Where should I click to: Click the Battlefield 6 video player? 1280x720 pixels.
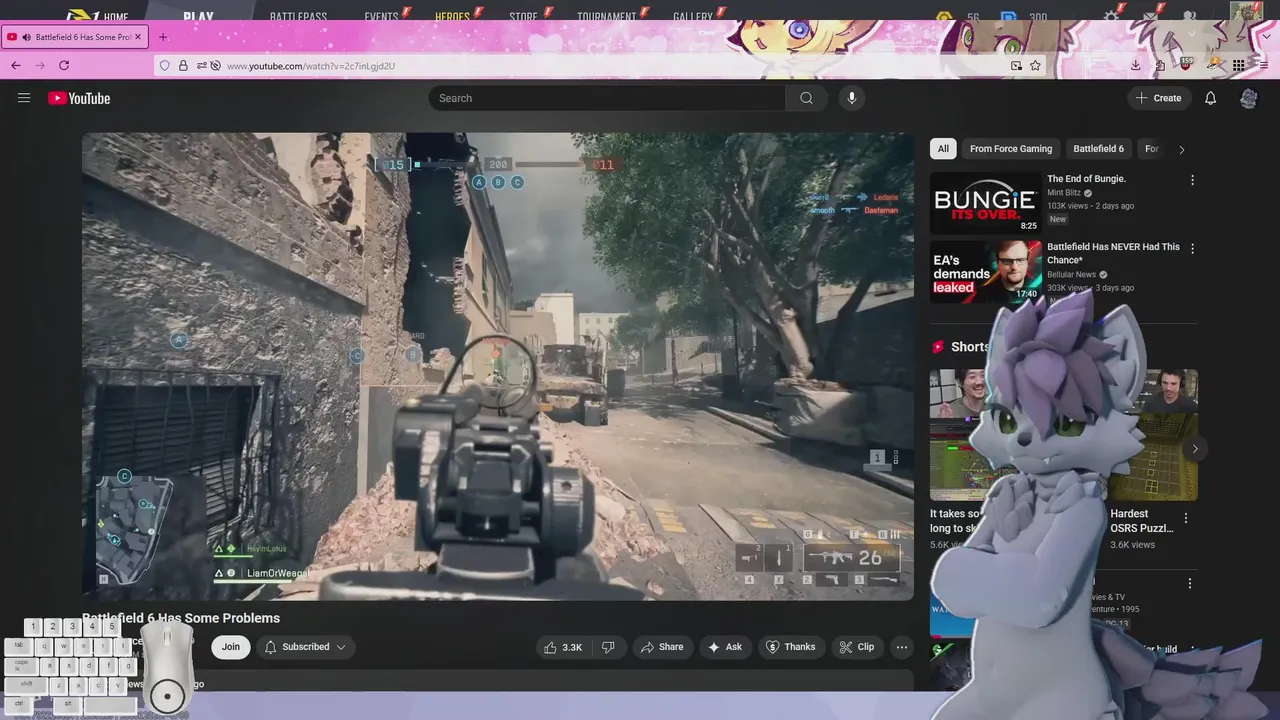(498, 366)
